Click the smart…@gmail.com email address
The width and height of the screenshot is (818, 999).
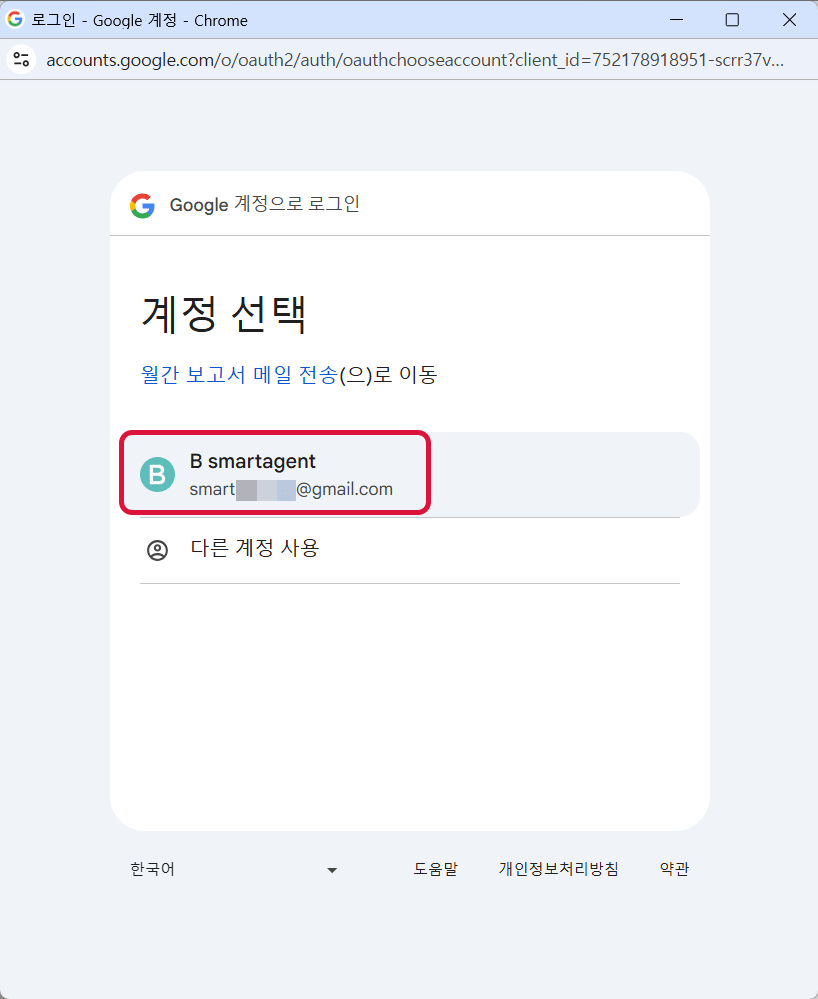291,489
